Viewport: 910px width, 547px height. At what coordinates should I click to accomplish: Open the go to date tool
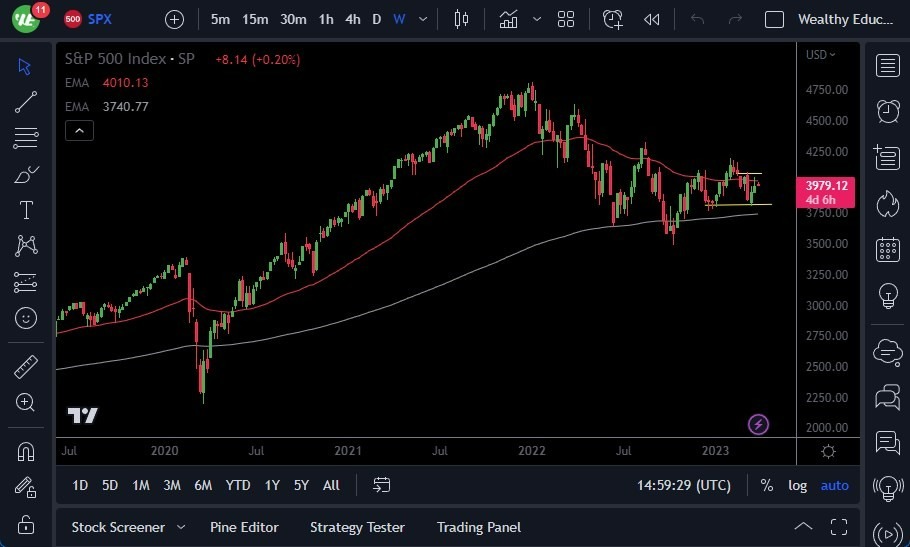(x=381, y=485)
